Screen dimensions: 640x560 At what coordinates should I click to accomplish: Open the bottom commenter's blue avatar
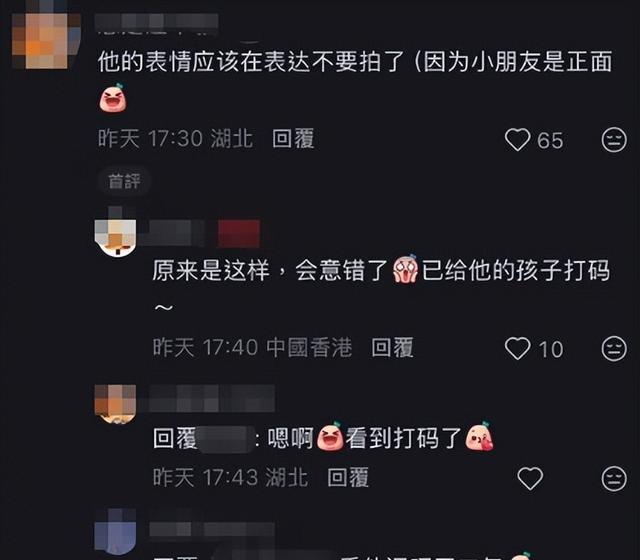click(116, 531)
